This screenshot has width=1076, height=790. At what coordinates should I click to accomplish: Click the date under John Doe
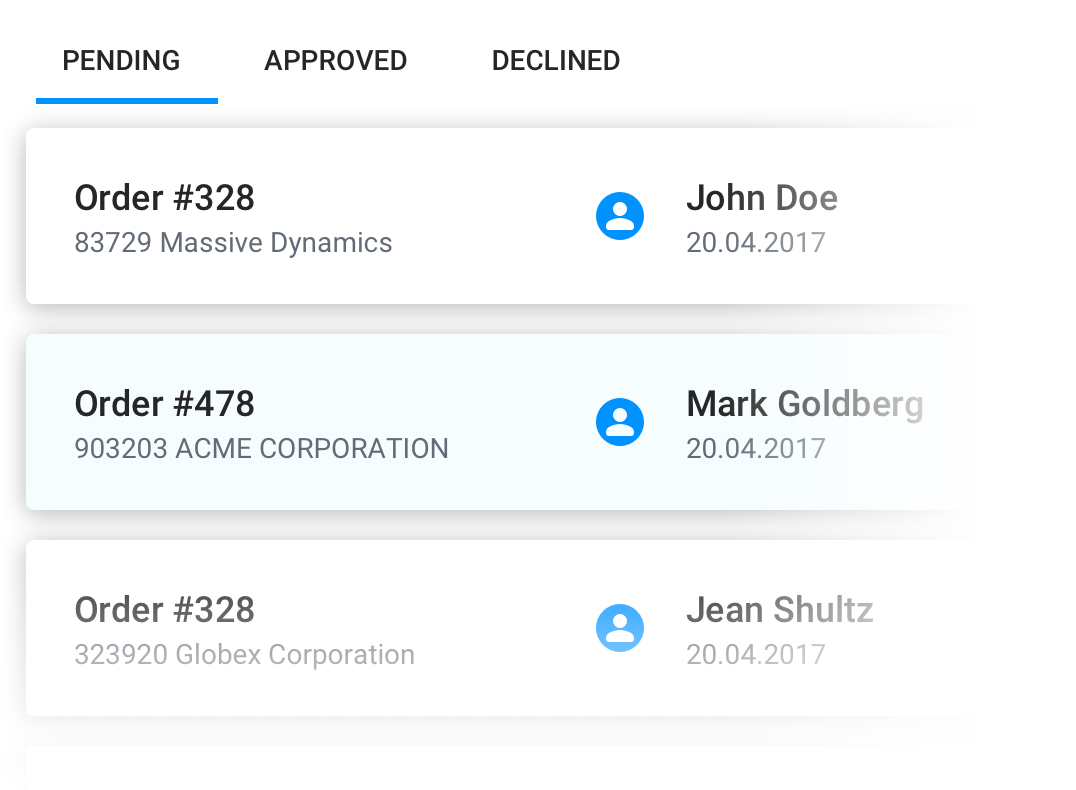click(x=755, y=242)
